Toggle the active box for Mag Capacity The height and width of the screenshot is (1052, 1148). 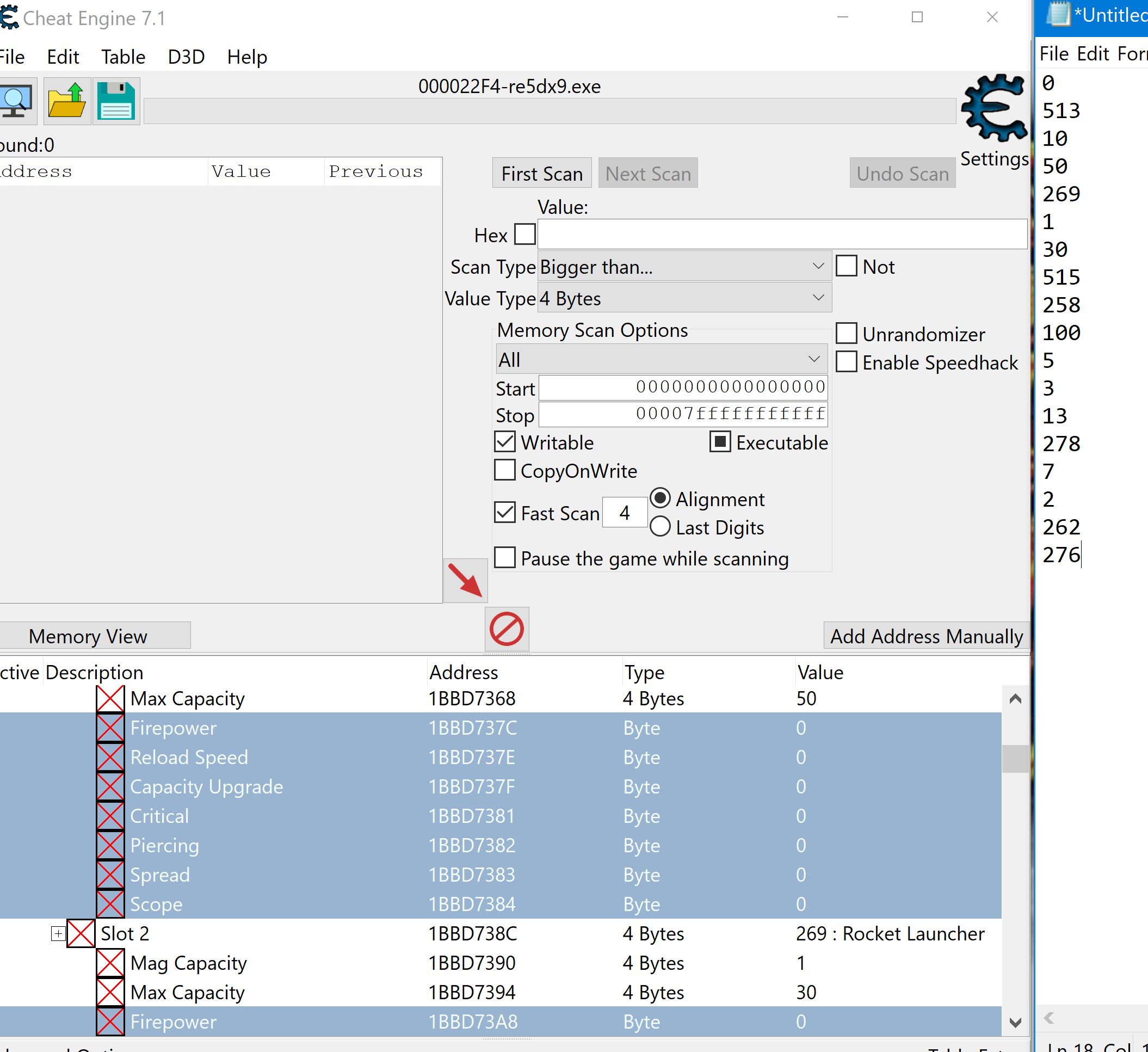click(110, 963)
